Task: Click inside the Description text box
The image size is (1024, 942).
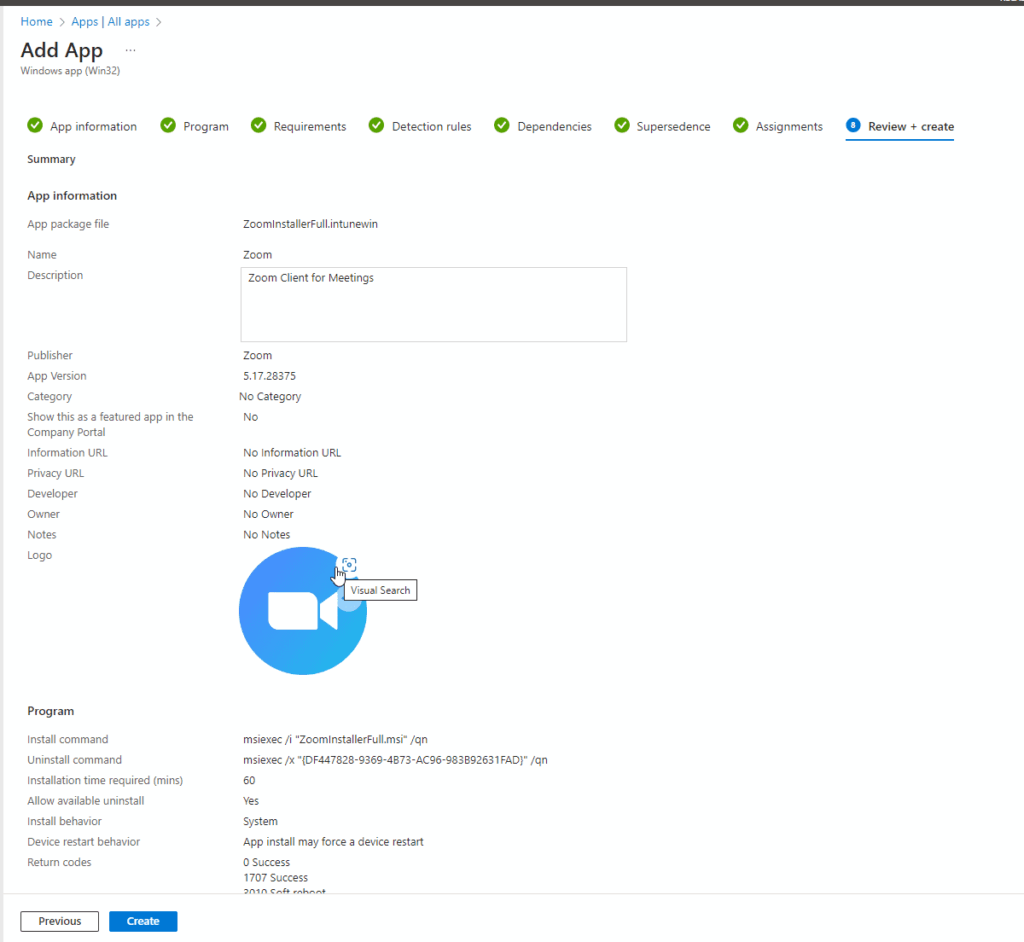Action: (x=433, y=304)
